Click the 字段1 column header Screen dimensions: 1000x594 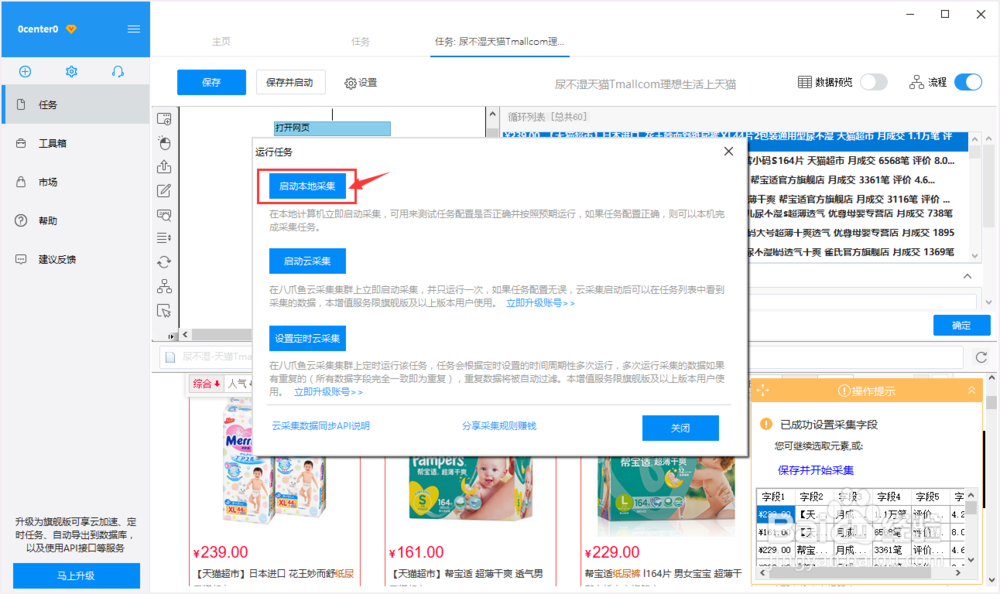click(x=774, y=496)
